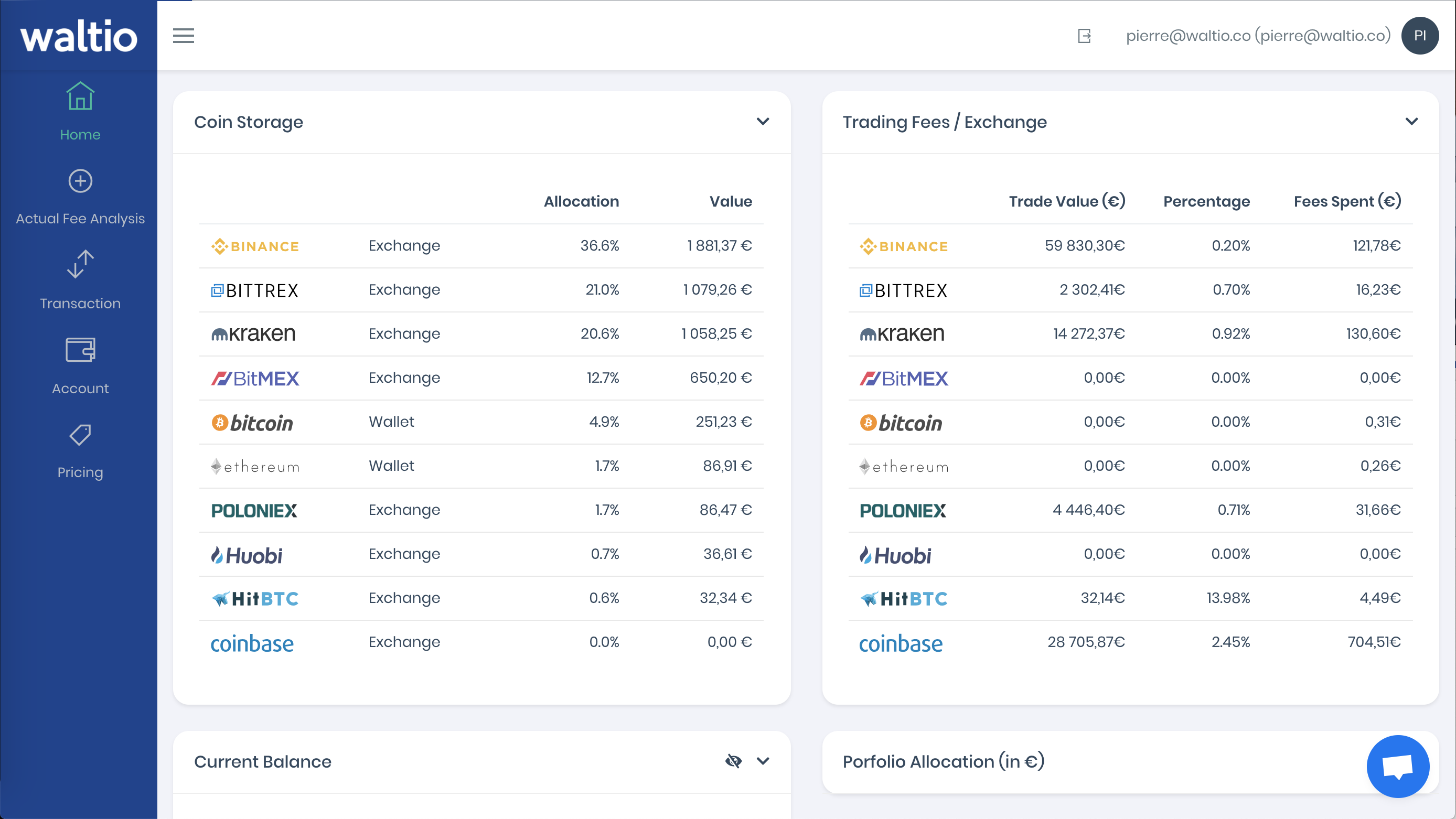The image size is (1456, 819).
Task: Collapse the Coin Storage panel chevron
Action: pyautogui.click(x=763, y=122)
